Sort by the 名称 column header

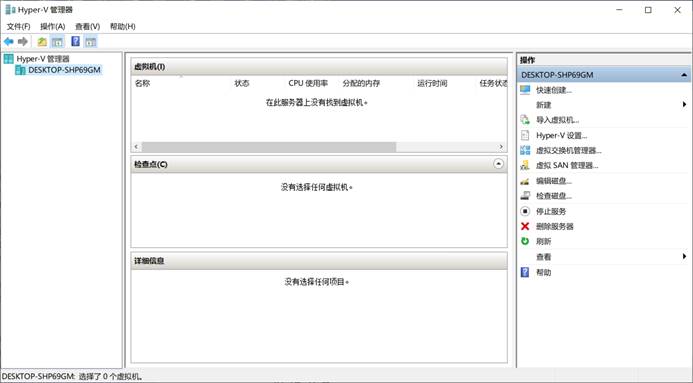(x=142, y=83)
